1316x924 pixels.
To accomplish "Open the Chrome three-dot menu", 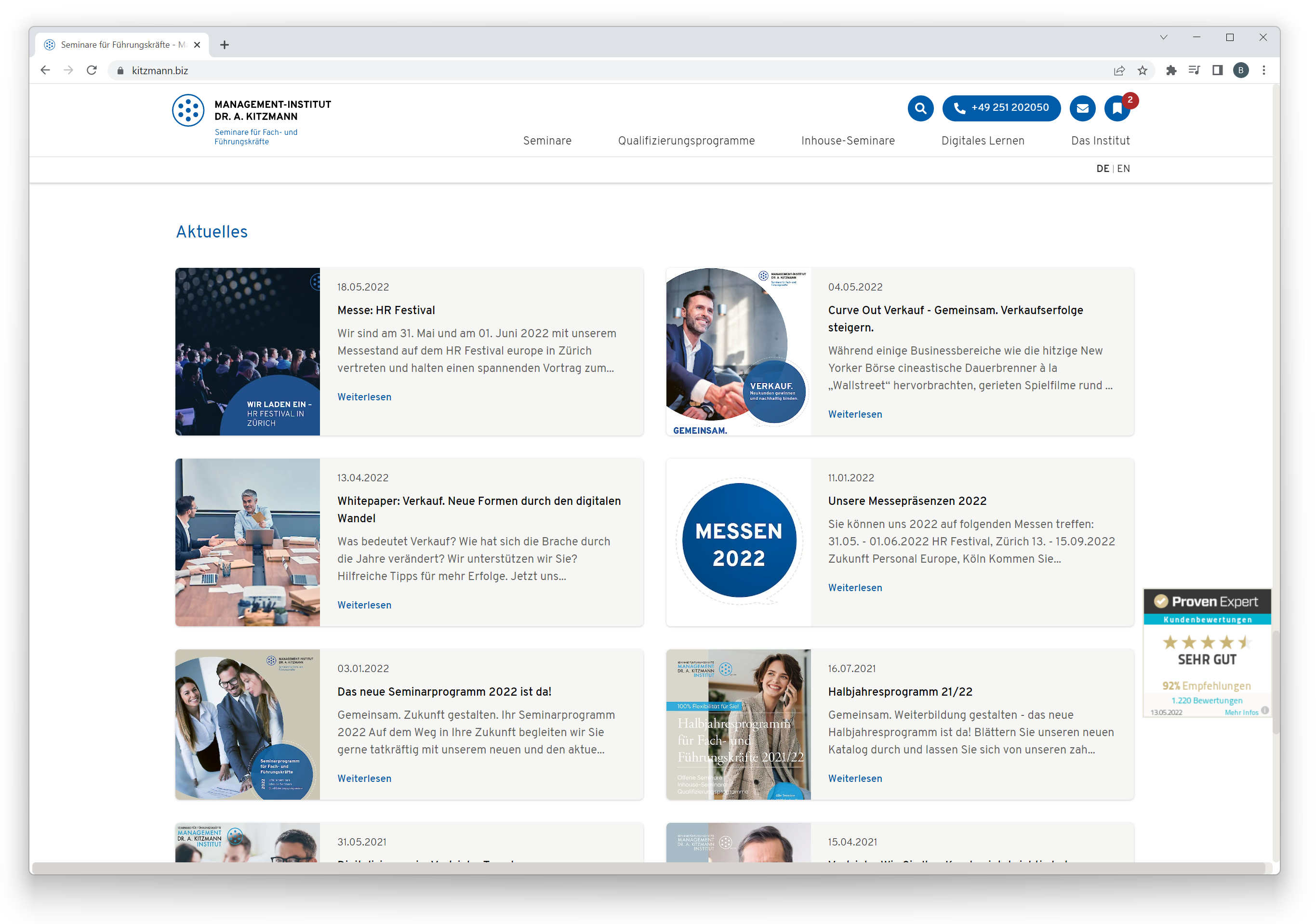I will click(x=1264, y=70).
